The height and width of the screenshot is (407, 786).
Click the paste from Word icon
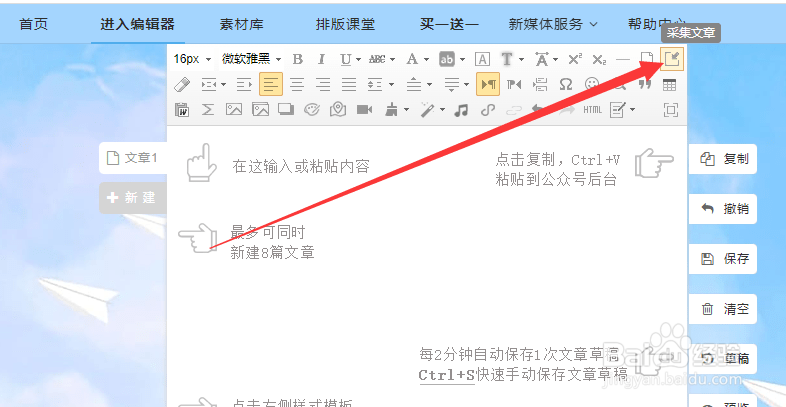[181, 109]
